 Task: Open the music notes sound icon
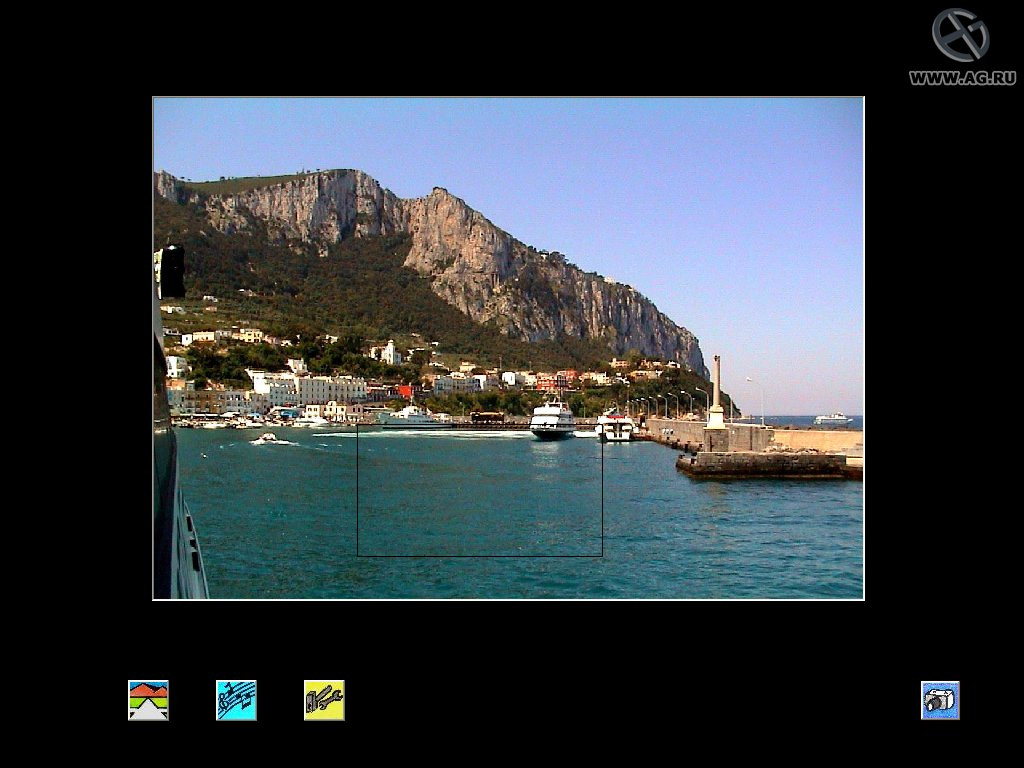pyautogui.click(x=236, y=700)
